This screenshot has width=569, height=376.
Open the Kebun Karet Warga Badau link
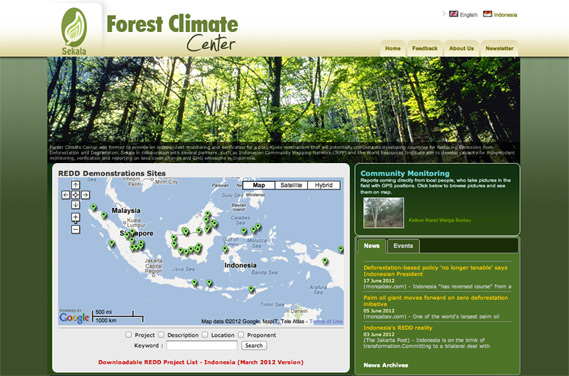click(439, 220)
